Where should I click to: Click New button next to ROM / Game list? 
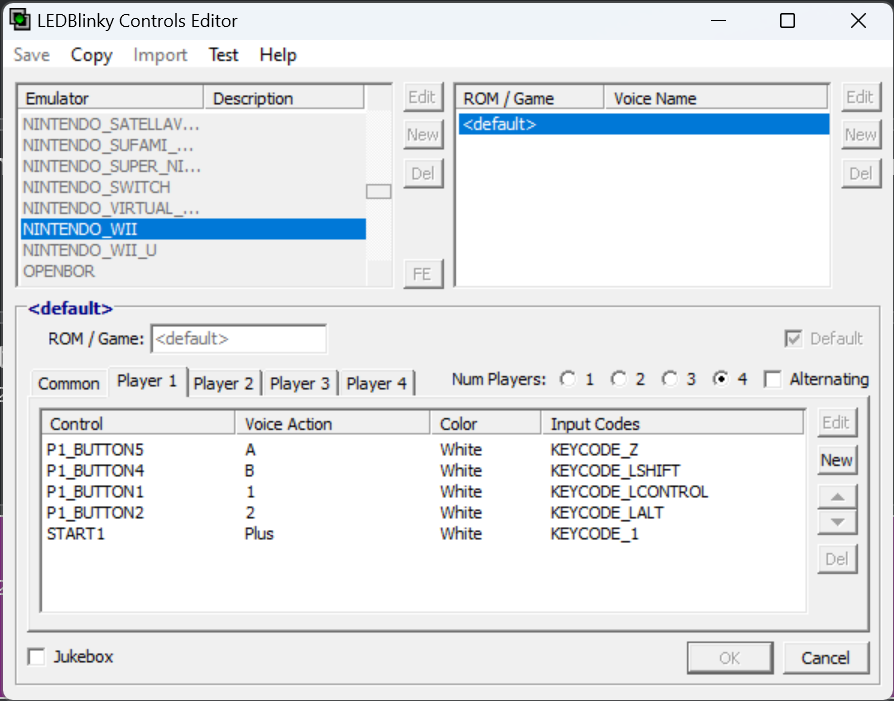click(x=860, y=135)
